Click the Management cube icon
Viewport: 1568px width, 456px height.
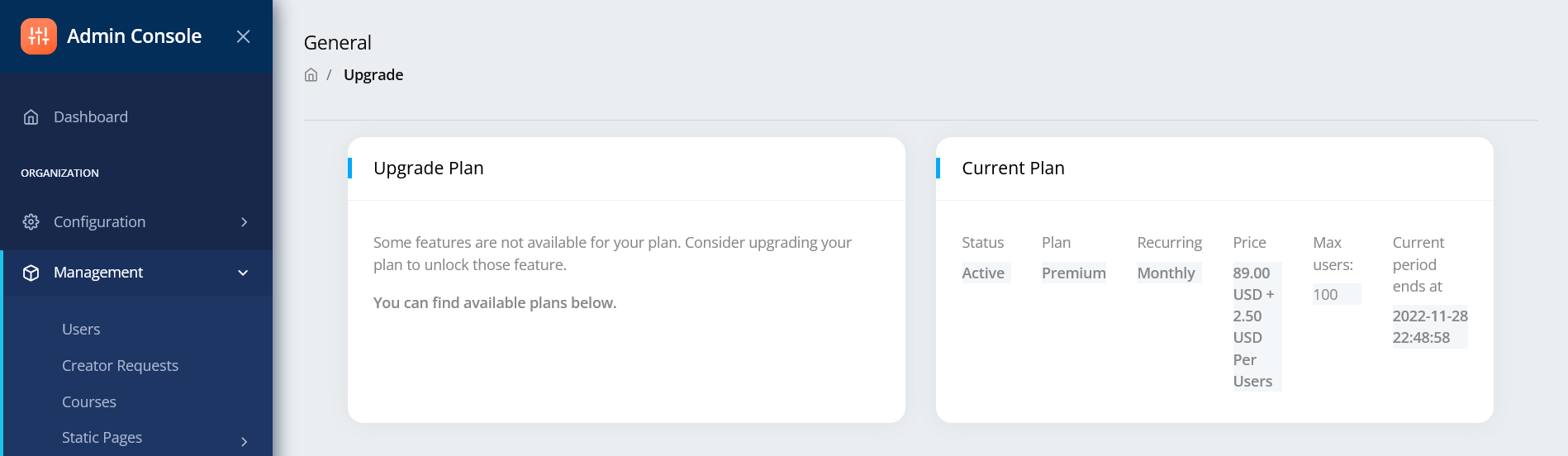[31, 273]
